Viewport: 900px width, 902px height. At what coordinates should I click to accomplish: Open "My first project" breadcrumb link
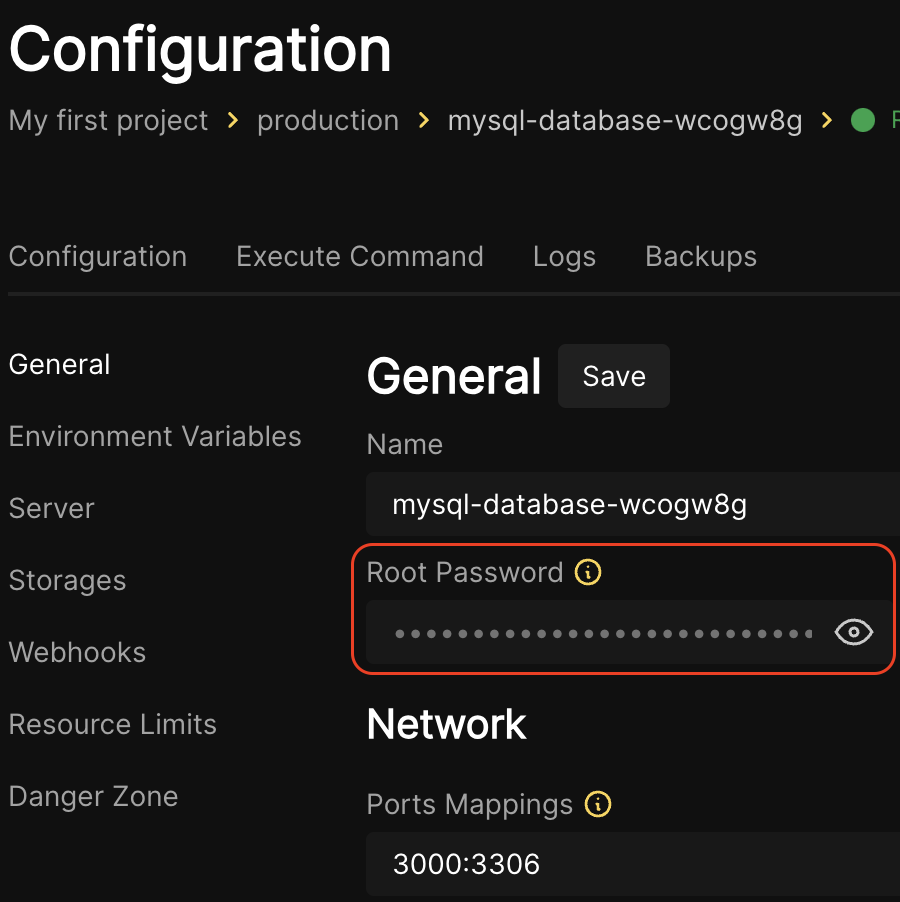(108, 121)
